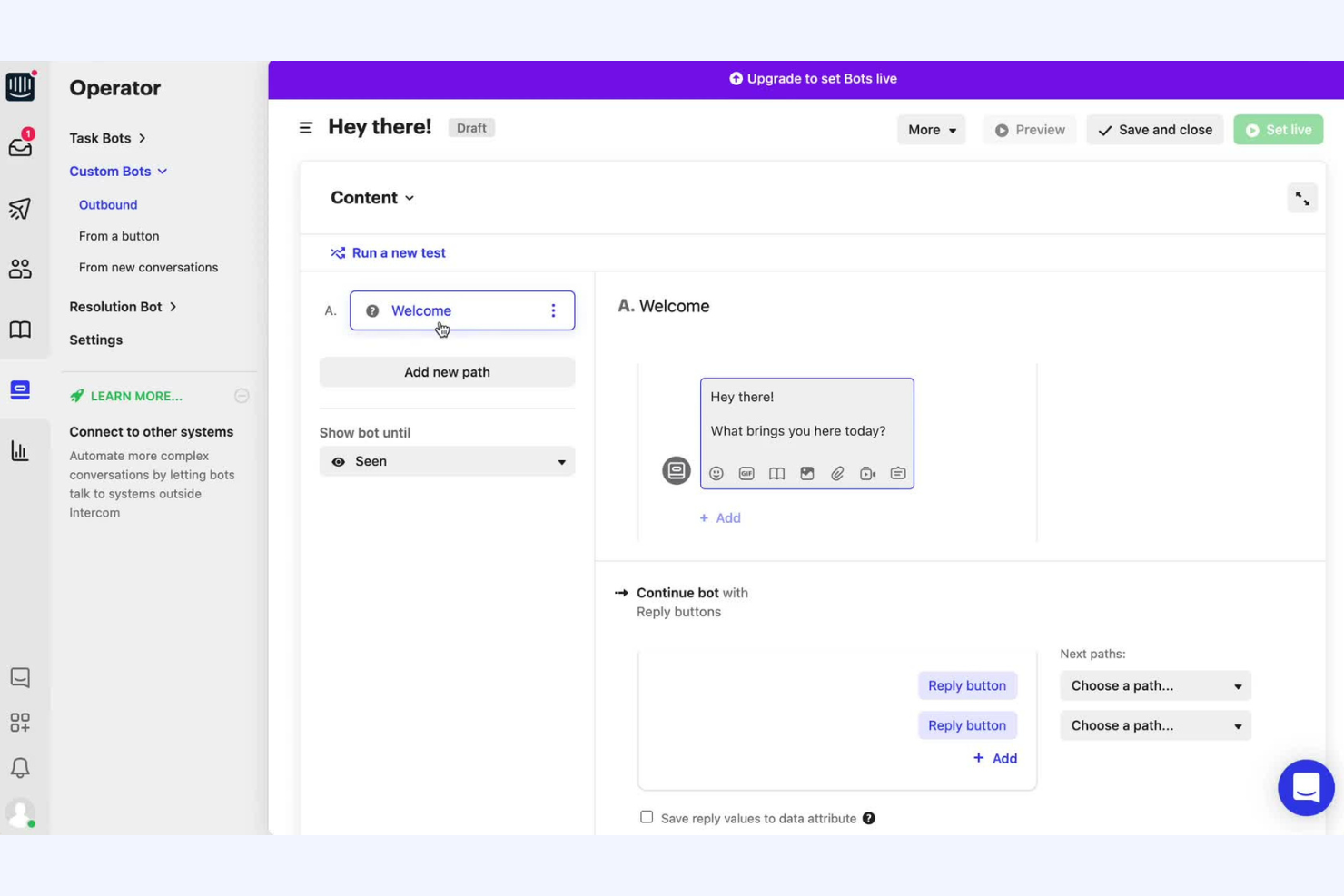Open the Inbox from the left sidebar

point(20,146)
